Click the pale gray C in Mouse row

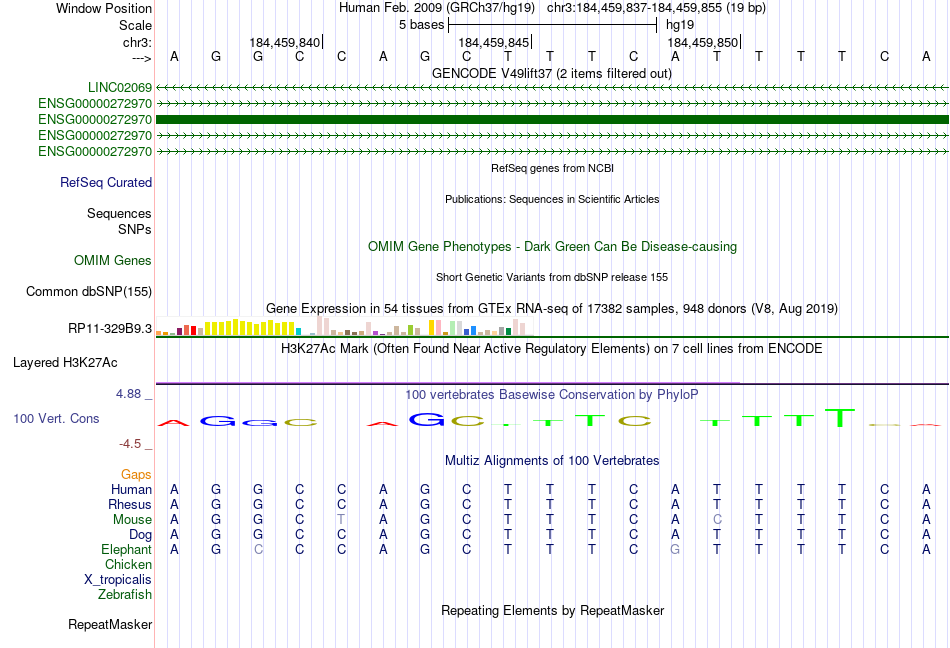717,520
